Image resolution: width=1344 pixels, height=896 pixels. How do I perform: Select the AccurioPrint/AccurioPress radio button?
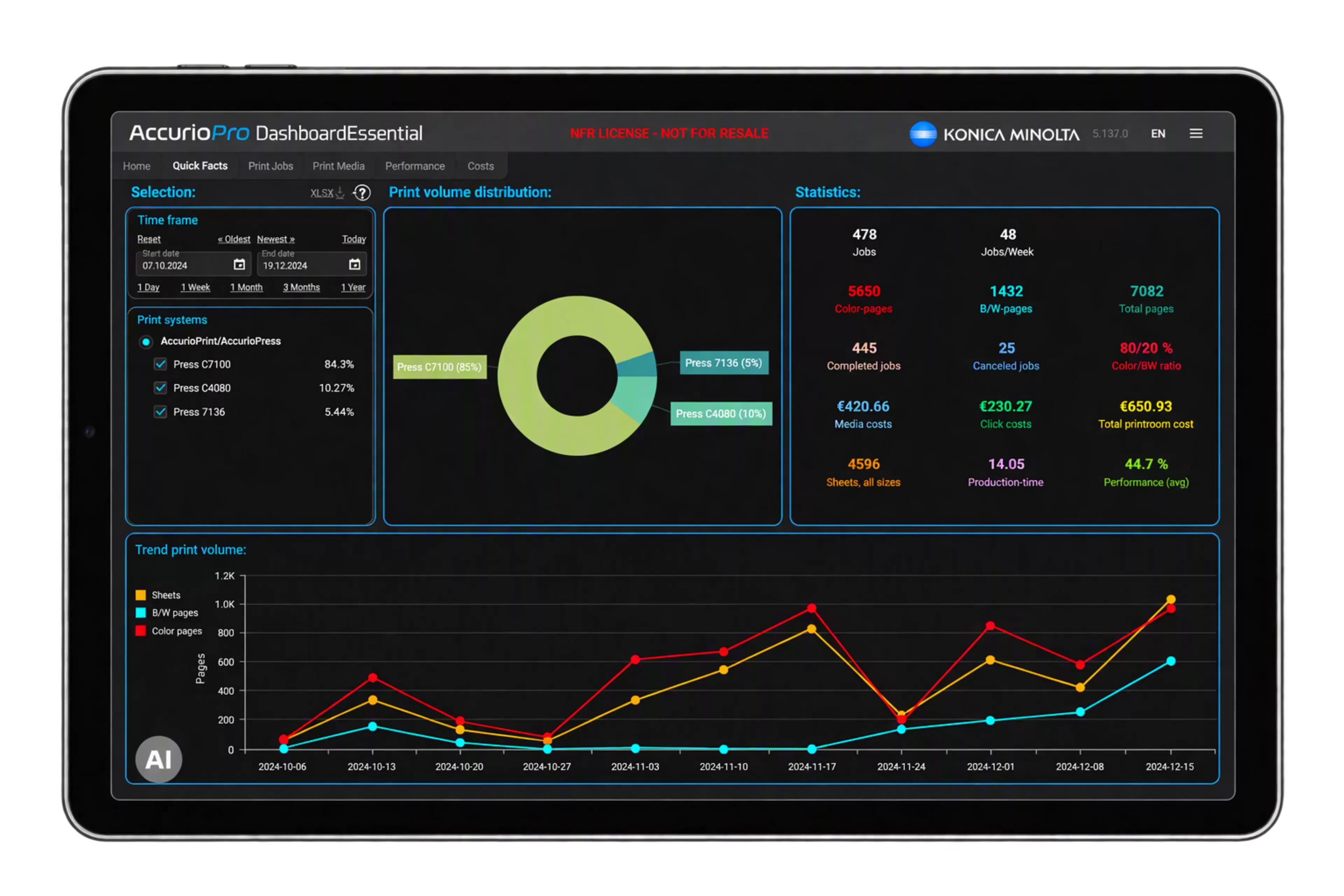(x=146, y=342)
